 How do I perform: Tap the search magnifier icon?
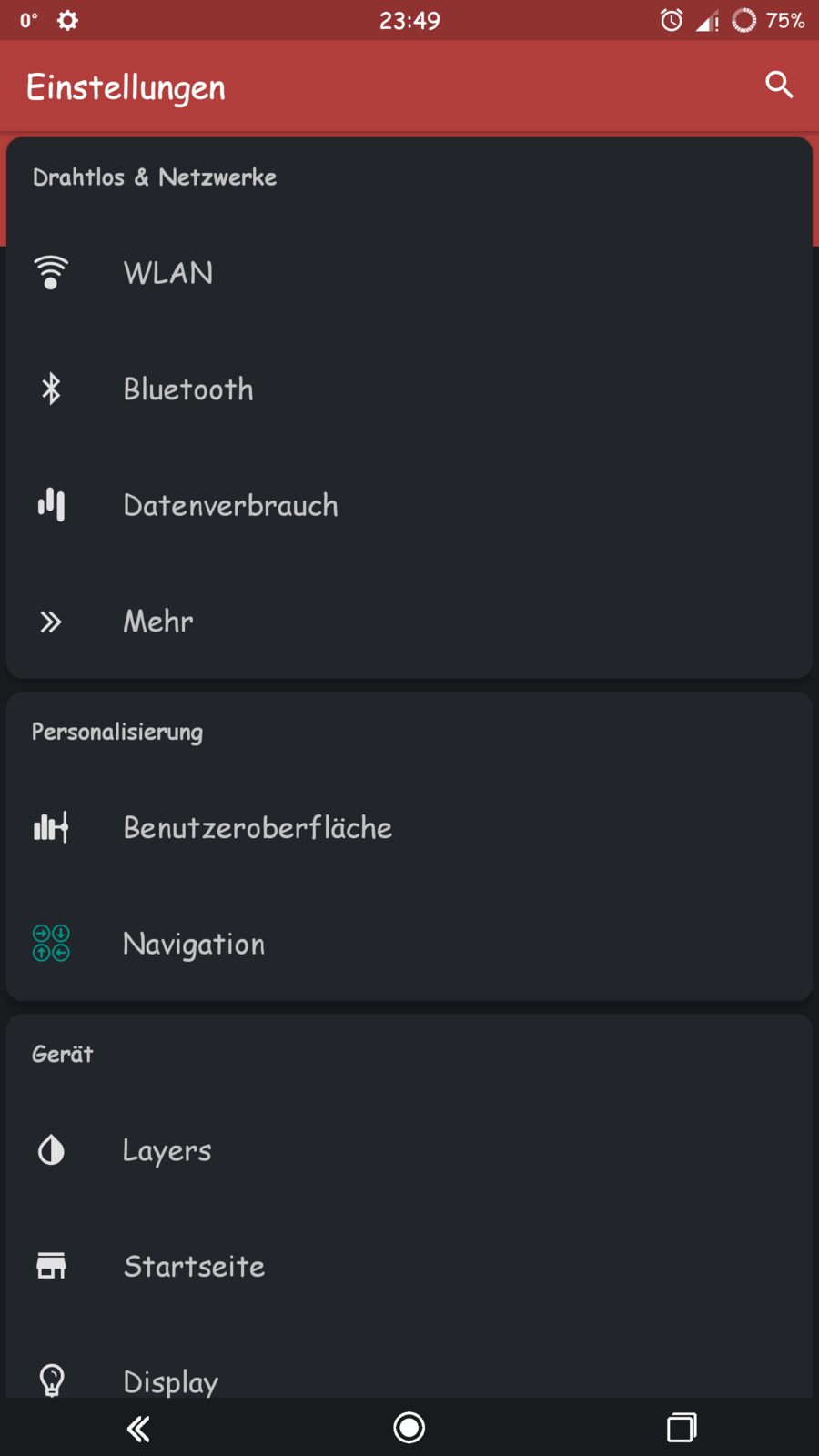click(779, 85)
